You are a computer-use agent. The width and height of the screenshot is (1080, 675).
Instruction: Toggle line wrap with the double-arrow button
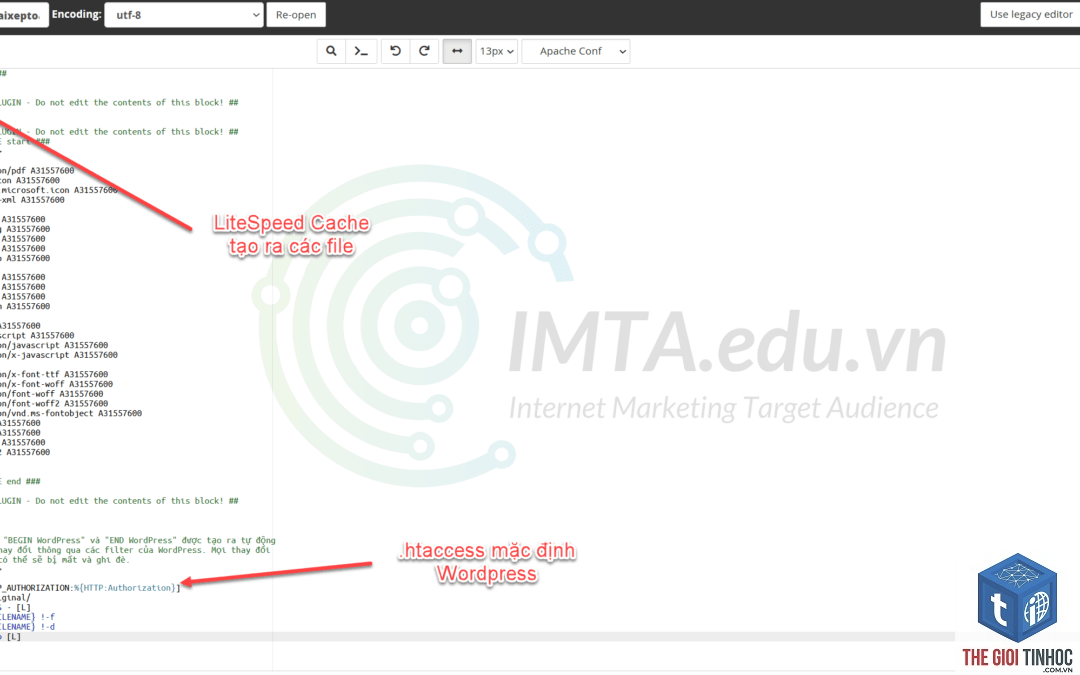click(457, 51)
